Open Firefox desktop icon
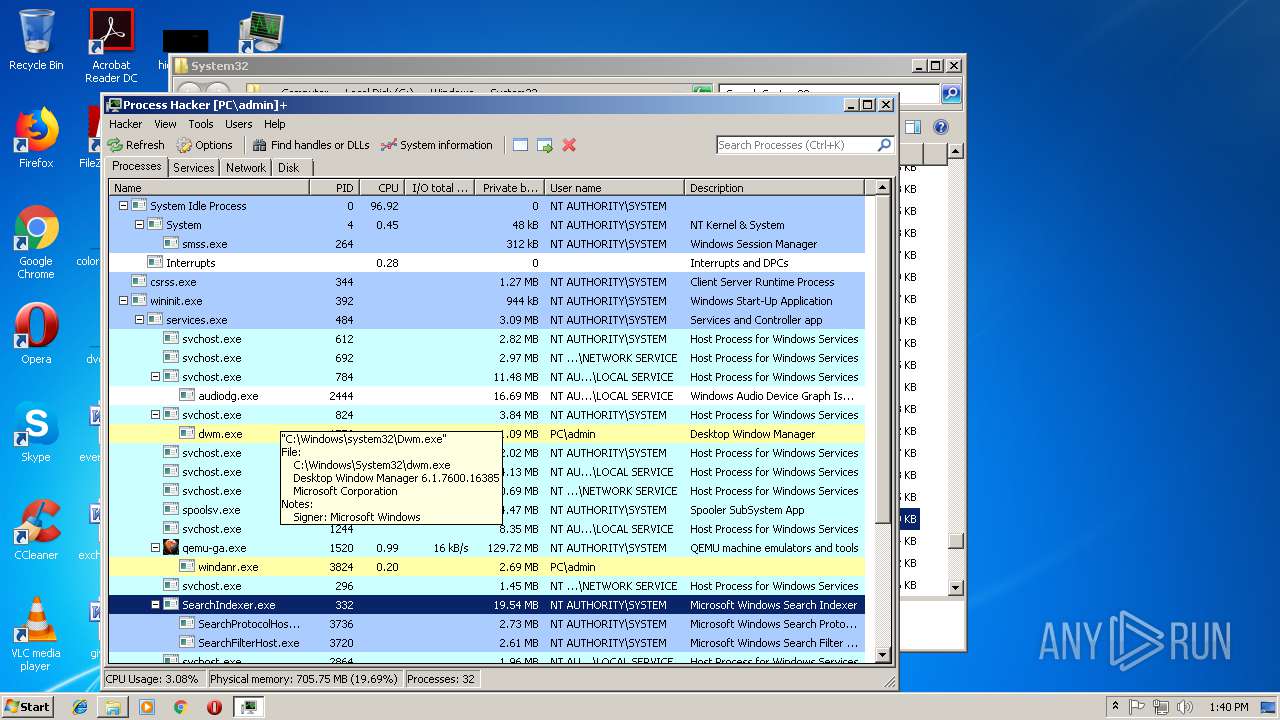Image resolution: width=1280 pixels, height=720 pixels. click(36, 138)
